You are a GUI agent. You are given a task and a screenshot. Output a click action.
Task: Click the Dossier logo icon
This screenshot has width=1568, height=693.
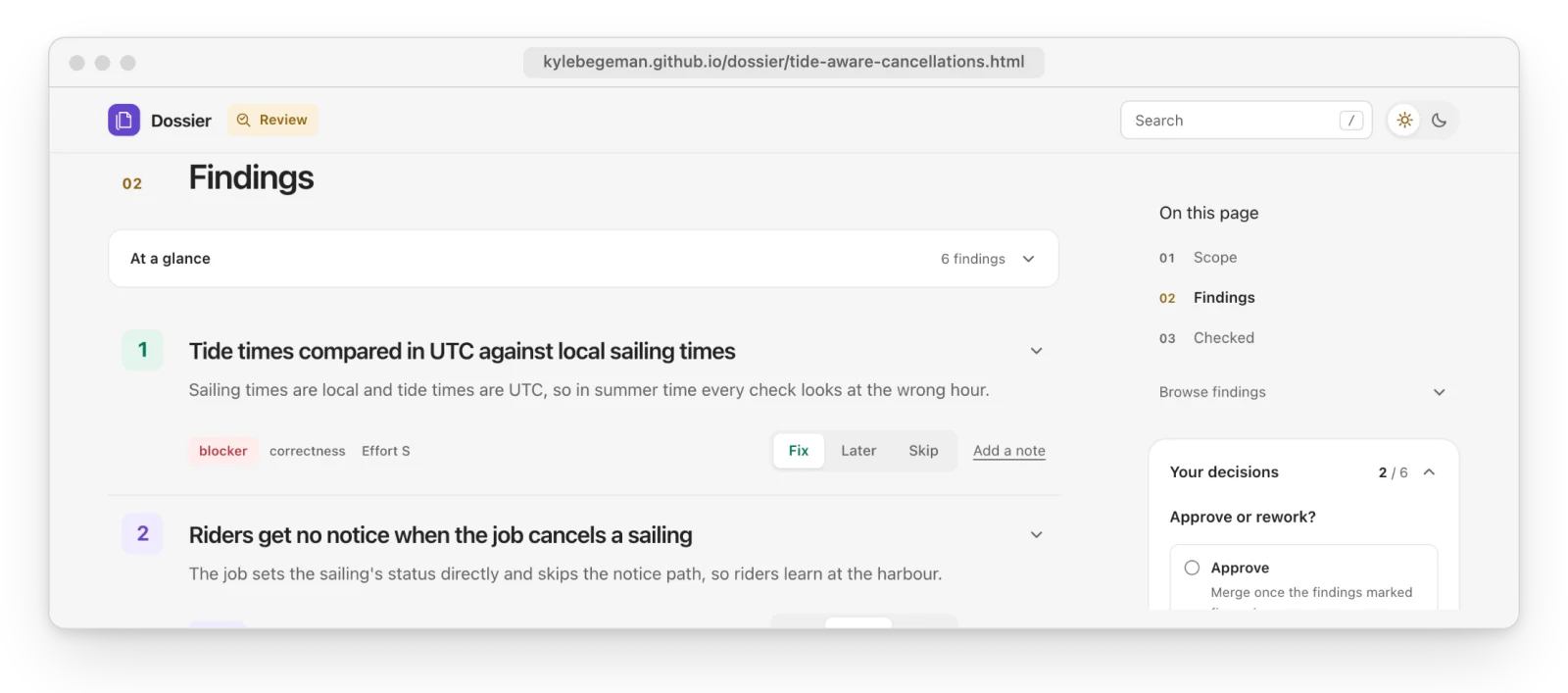(x=123, y=120)
